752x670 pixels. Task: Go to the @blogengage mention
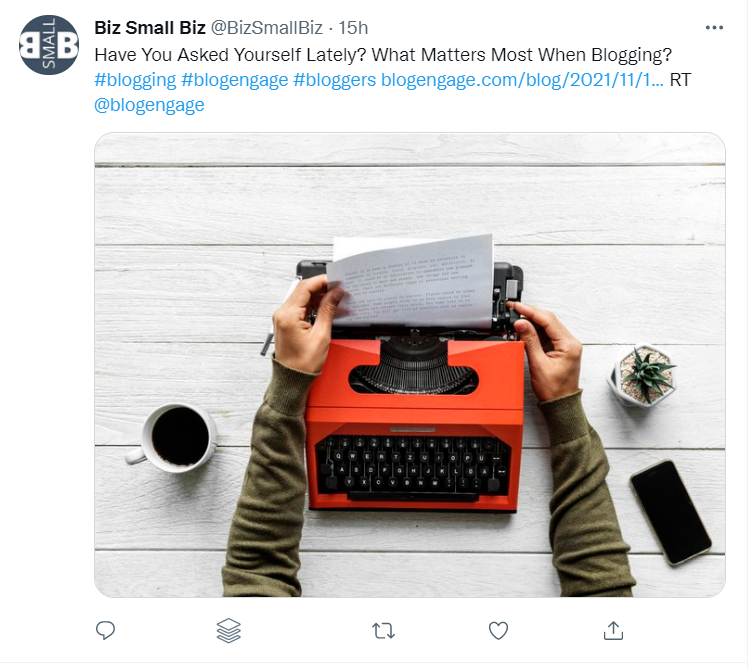149,105
